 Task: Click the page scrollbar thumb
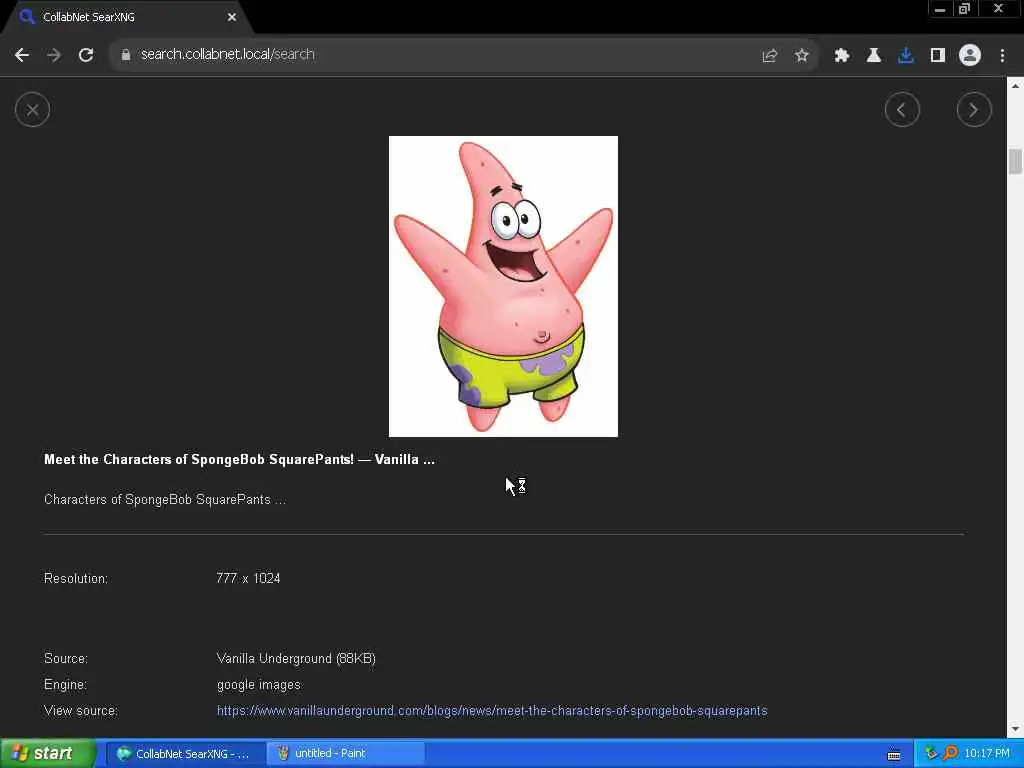tap(1015, 161)
